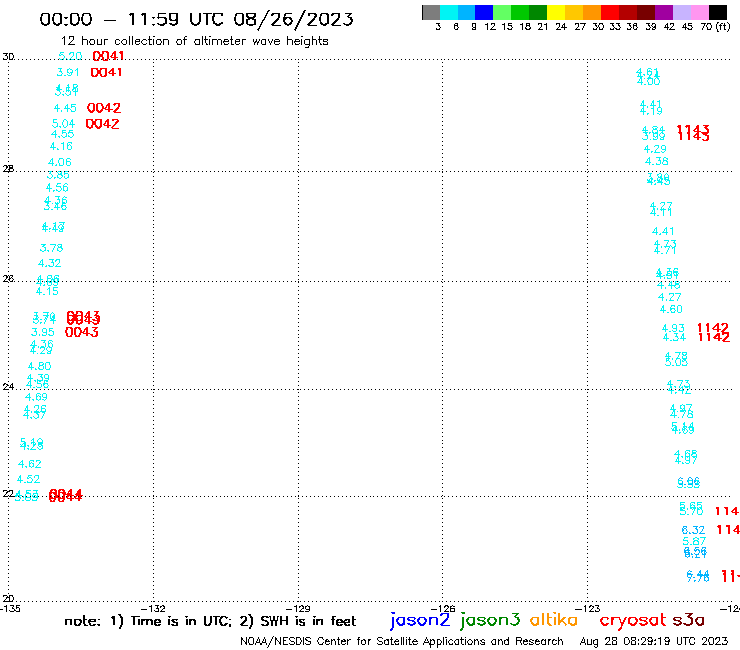Click the -123 longitude axis label

[588, 609]
